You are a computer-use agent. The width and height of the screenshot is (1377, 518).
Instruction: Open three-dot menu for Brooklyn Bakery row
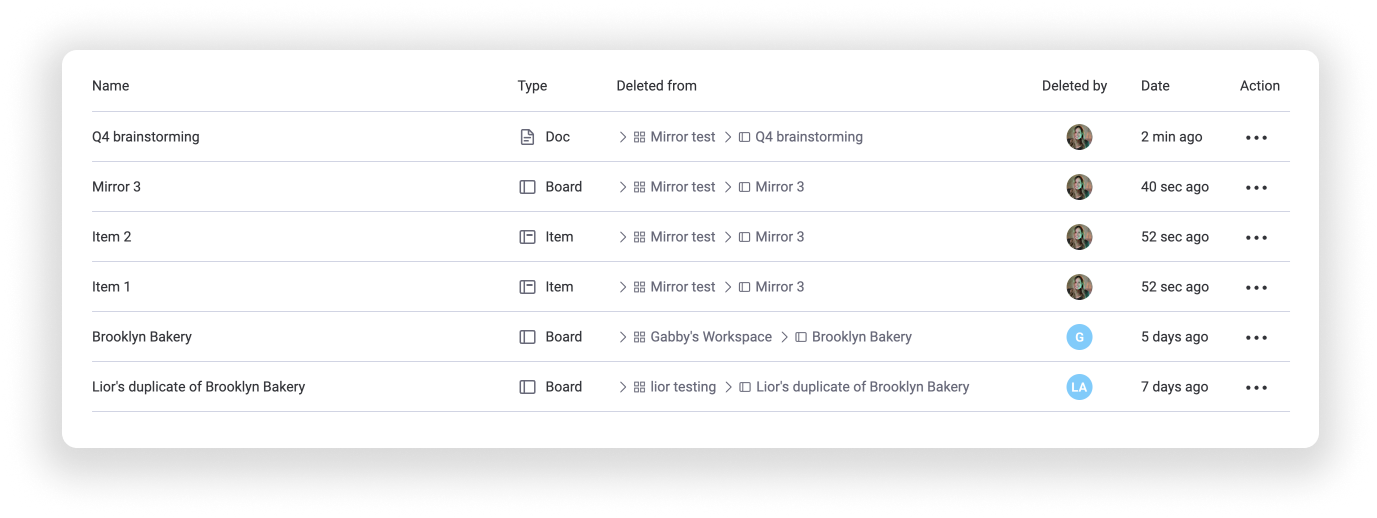coord(1256,337)
